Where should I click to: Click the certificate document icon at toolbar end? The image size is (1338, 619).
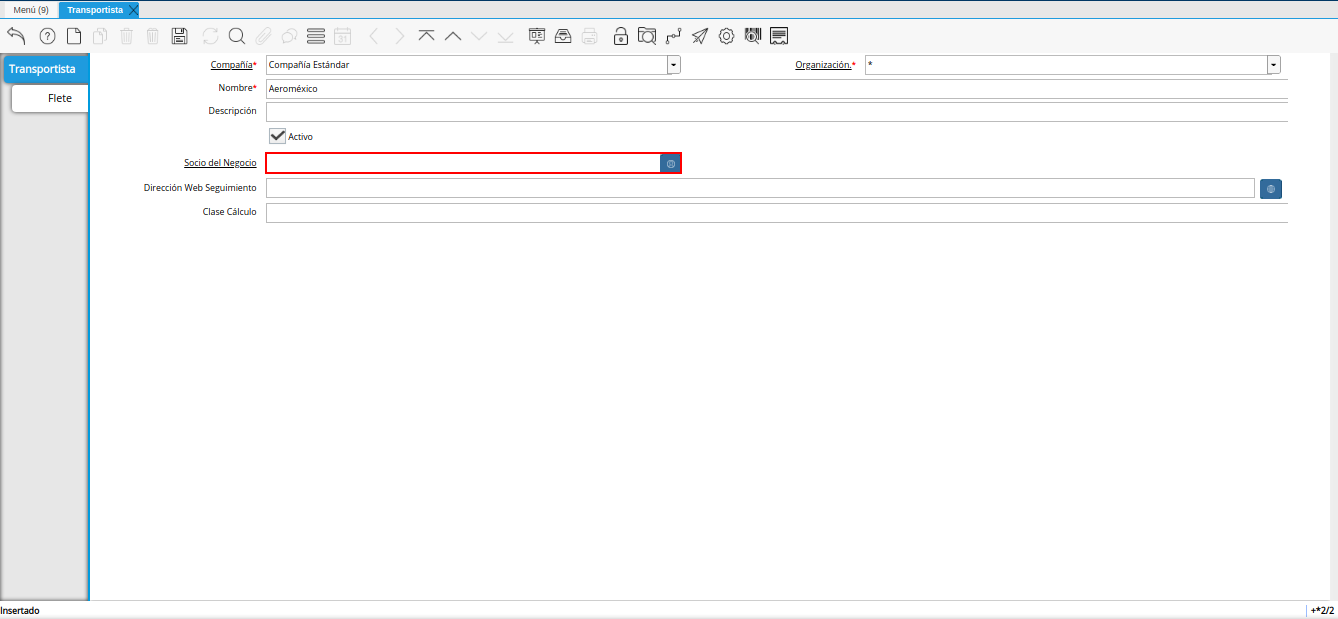pos(779,36)
